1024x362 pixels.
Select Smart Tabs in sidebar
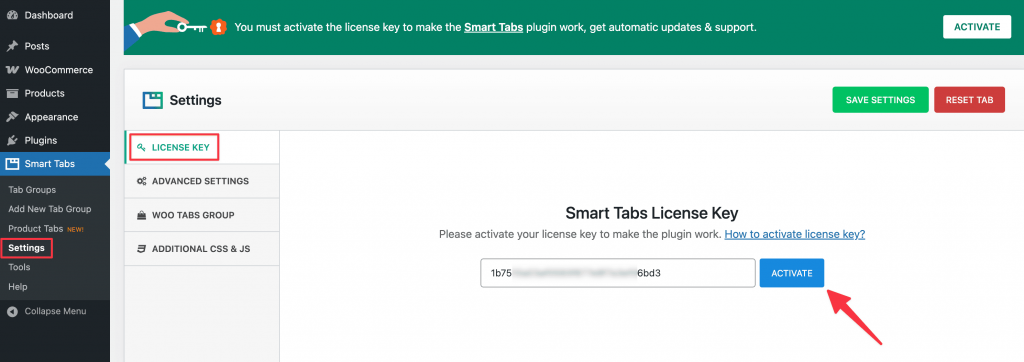[55, 164]
